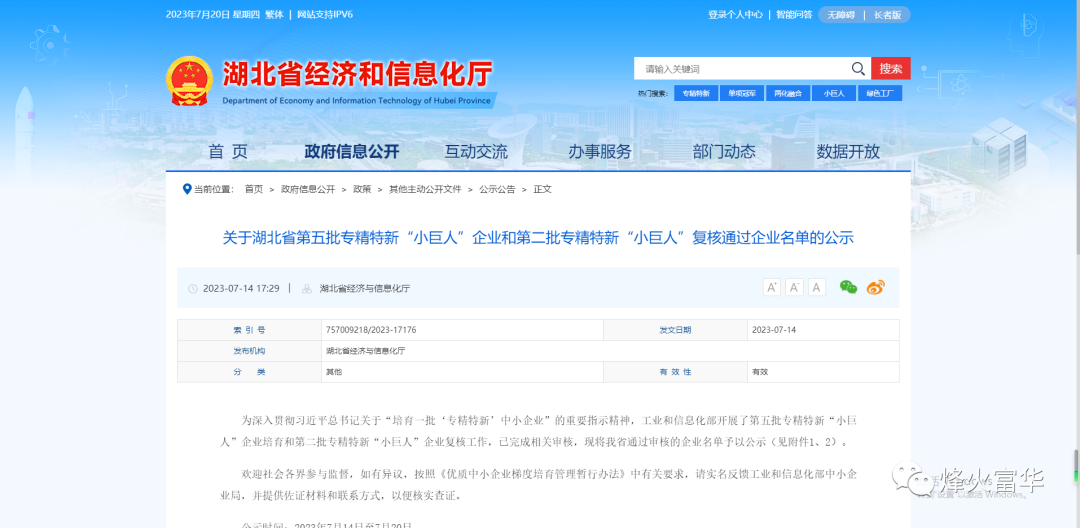The image size is (1080, 528).
Task: Switch to 繁体 traditional Chinese
Action: coord(274,15)
